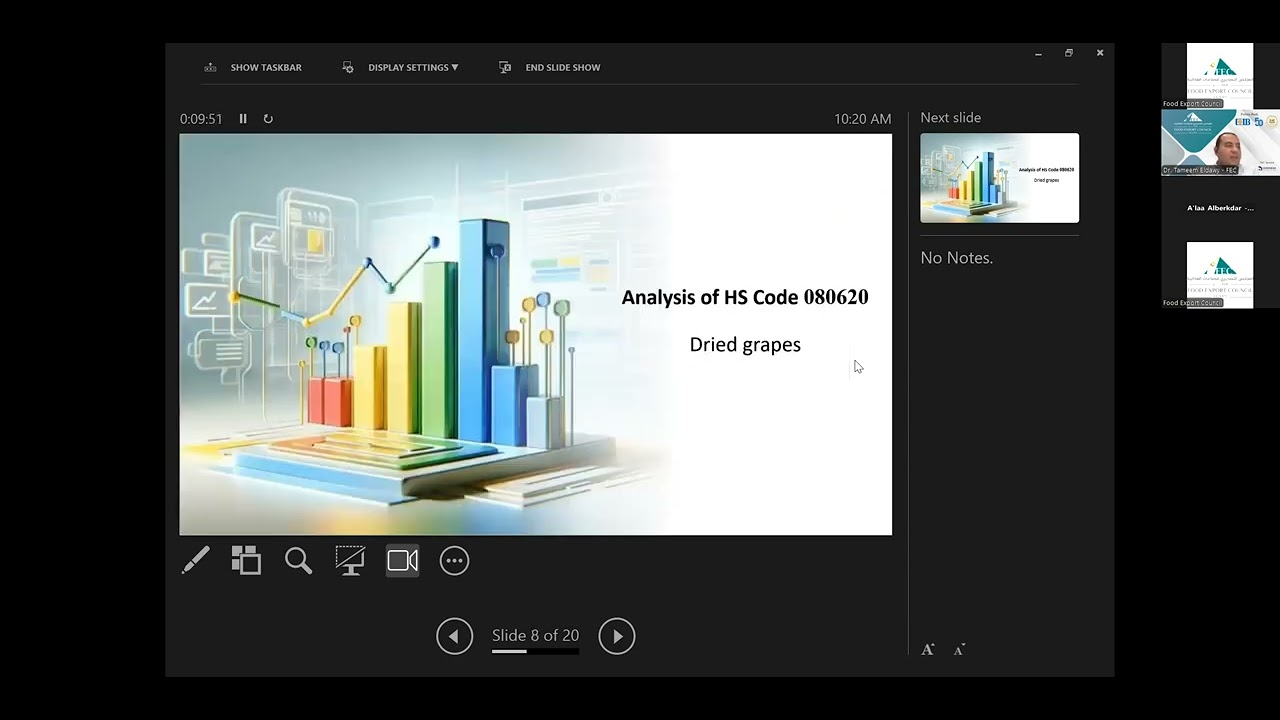Screen dimensions: 1280x720
Task: Decrease the notes text size
Action: click(959, 650)
